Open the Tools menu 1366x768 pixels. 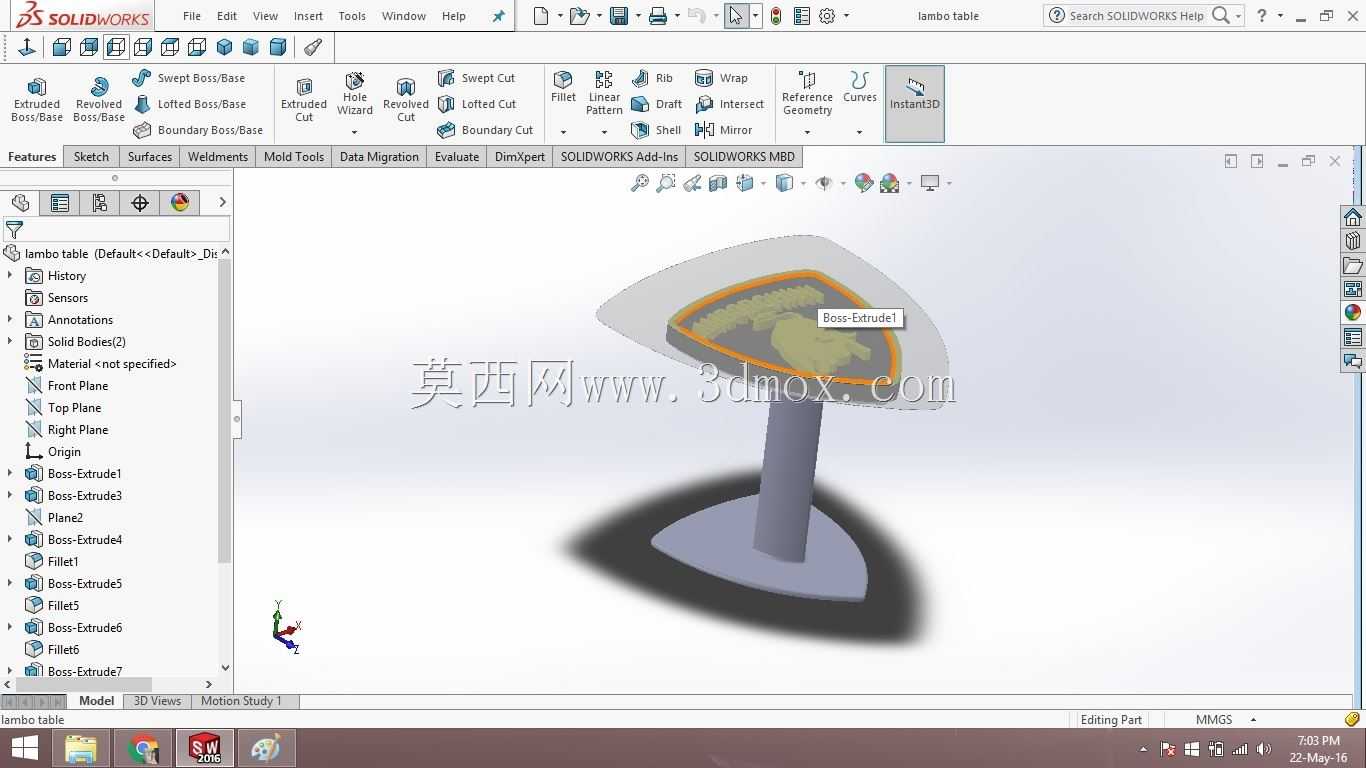coord(352,16)
